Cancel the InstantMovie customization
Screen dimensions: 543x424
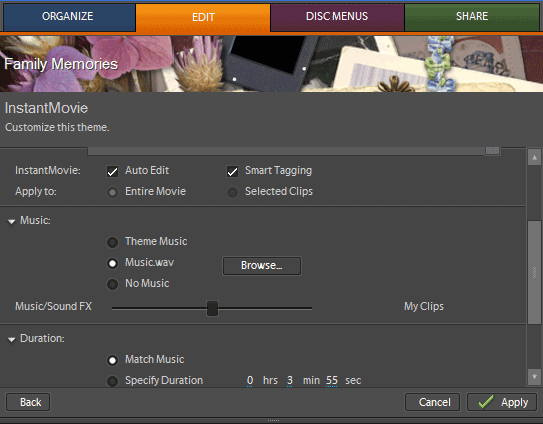pyautogui.click(x=433, y=402)
